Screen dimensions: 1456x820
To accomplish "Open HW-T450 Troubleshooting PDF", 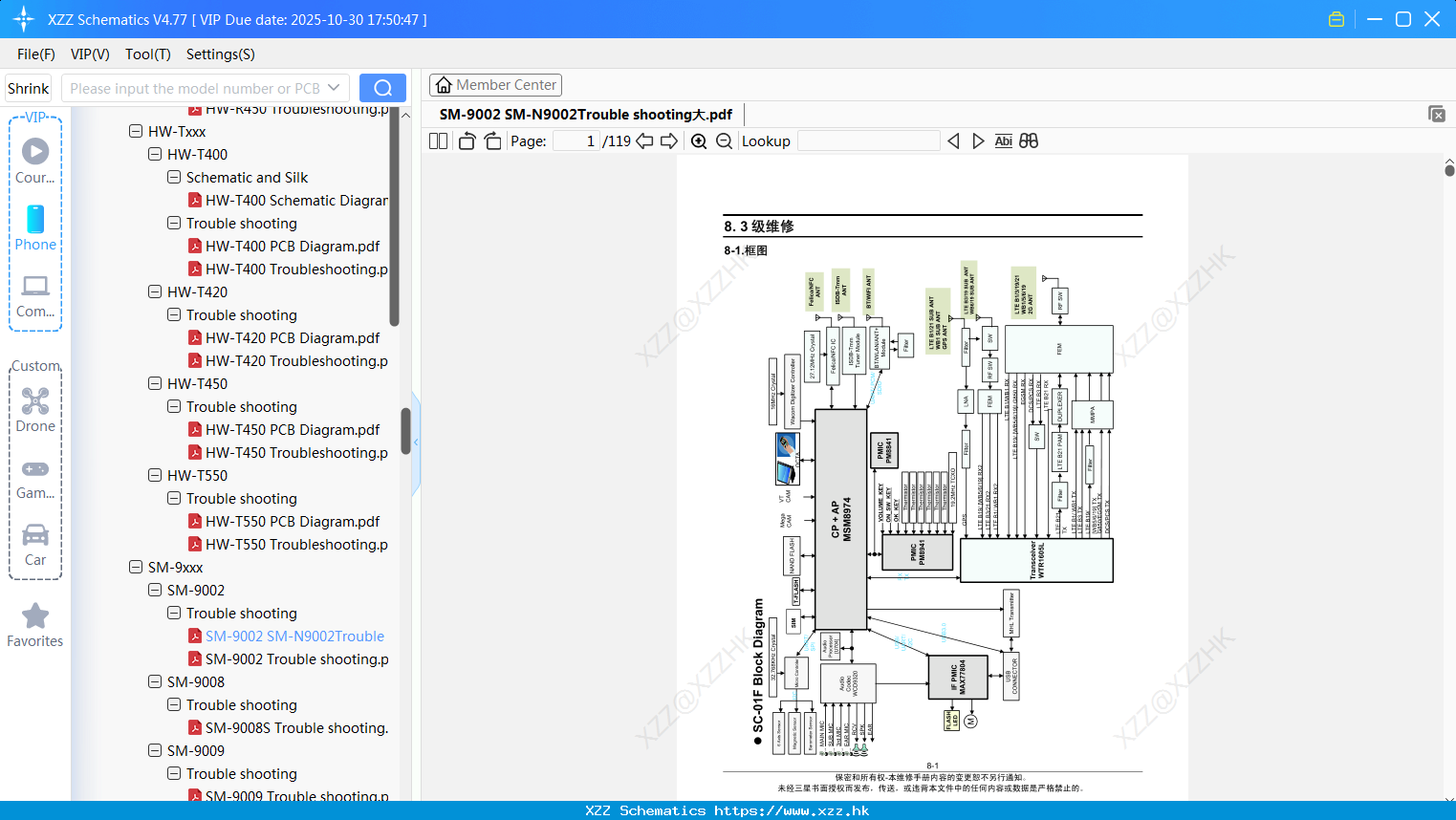I will pos(288,452).
